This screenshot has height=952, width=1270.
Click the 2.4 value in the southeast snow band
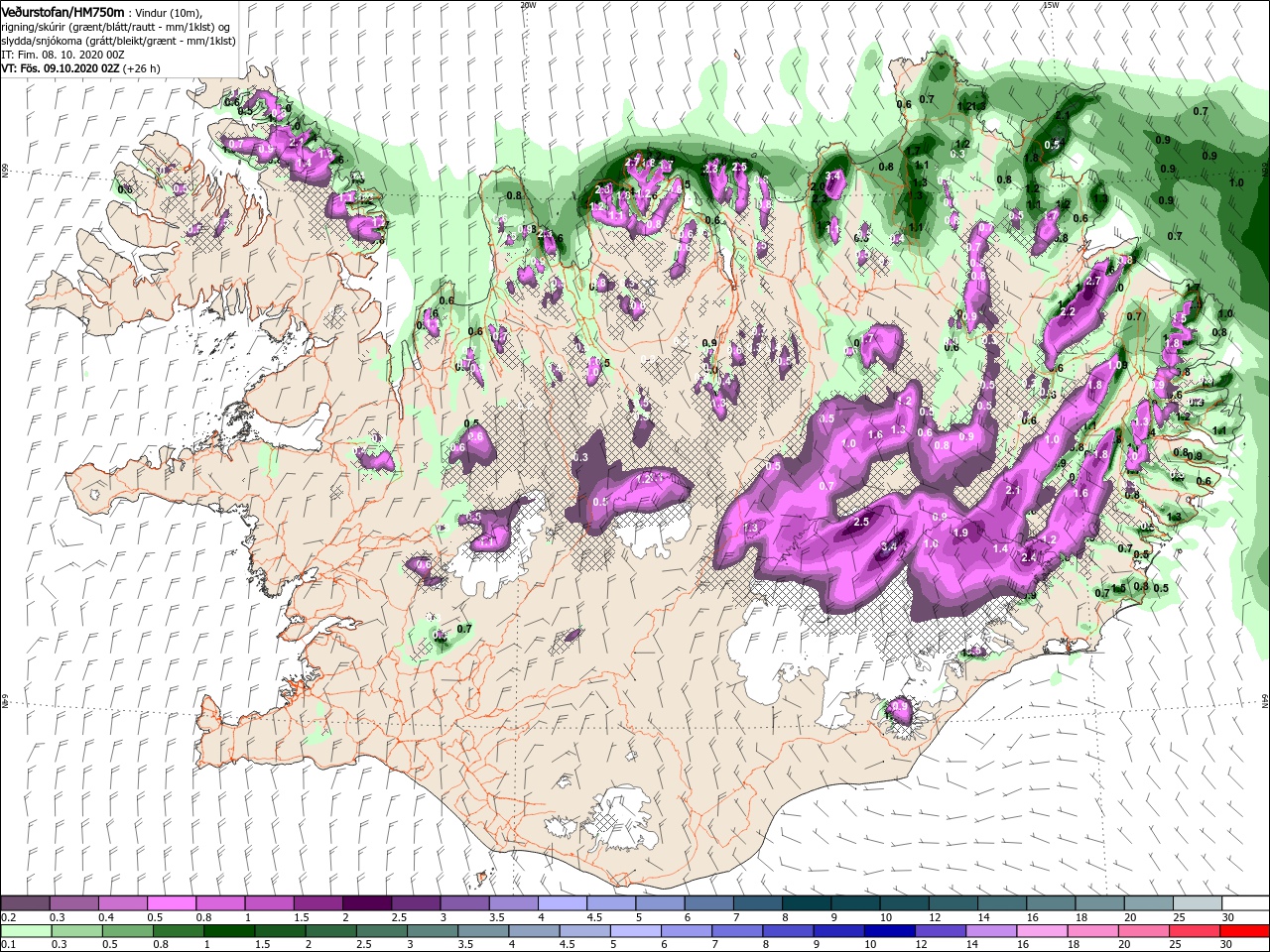(x=1029, y=557)
